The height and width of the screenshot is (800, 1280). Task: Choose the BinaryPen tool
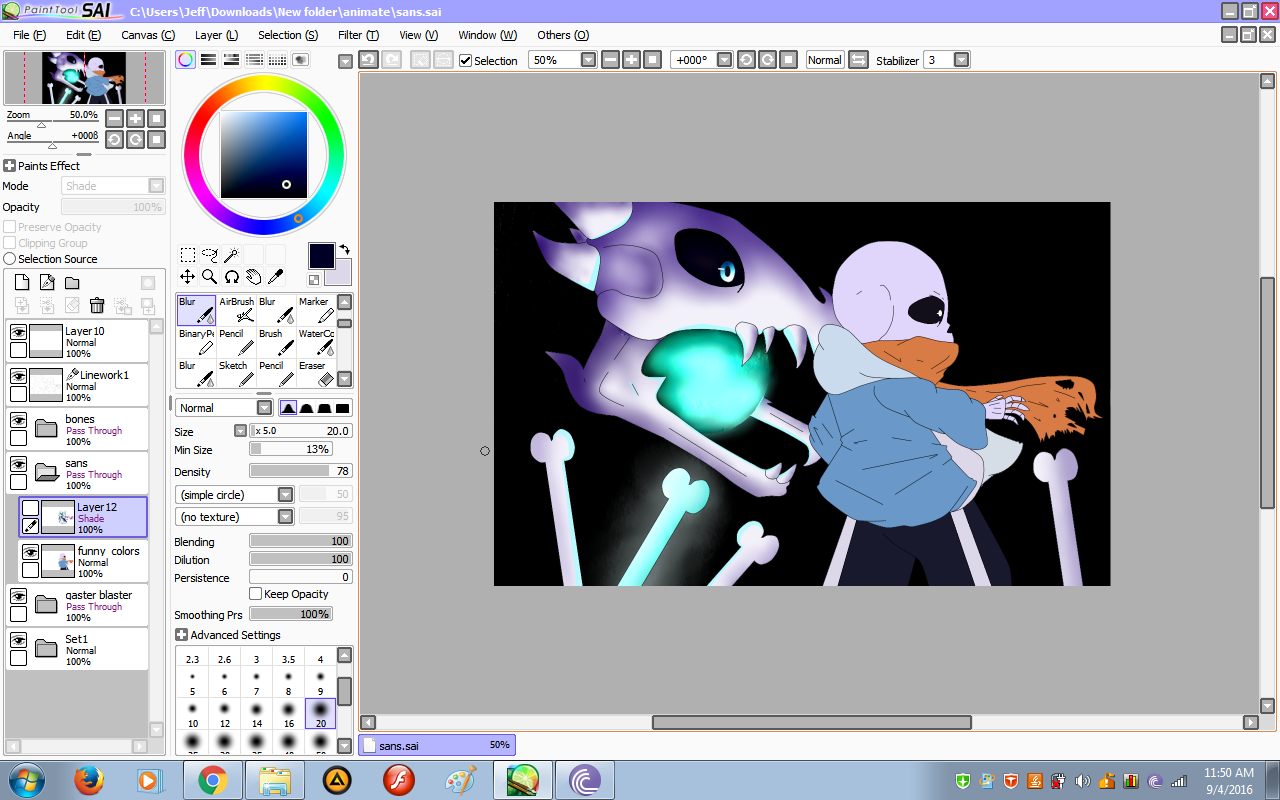tap(196, 342)
